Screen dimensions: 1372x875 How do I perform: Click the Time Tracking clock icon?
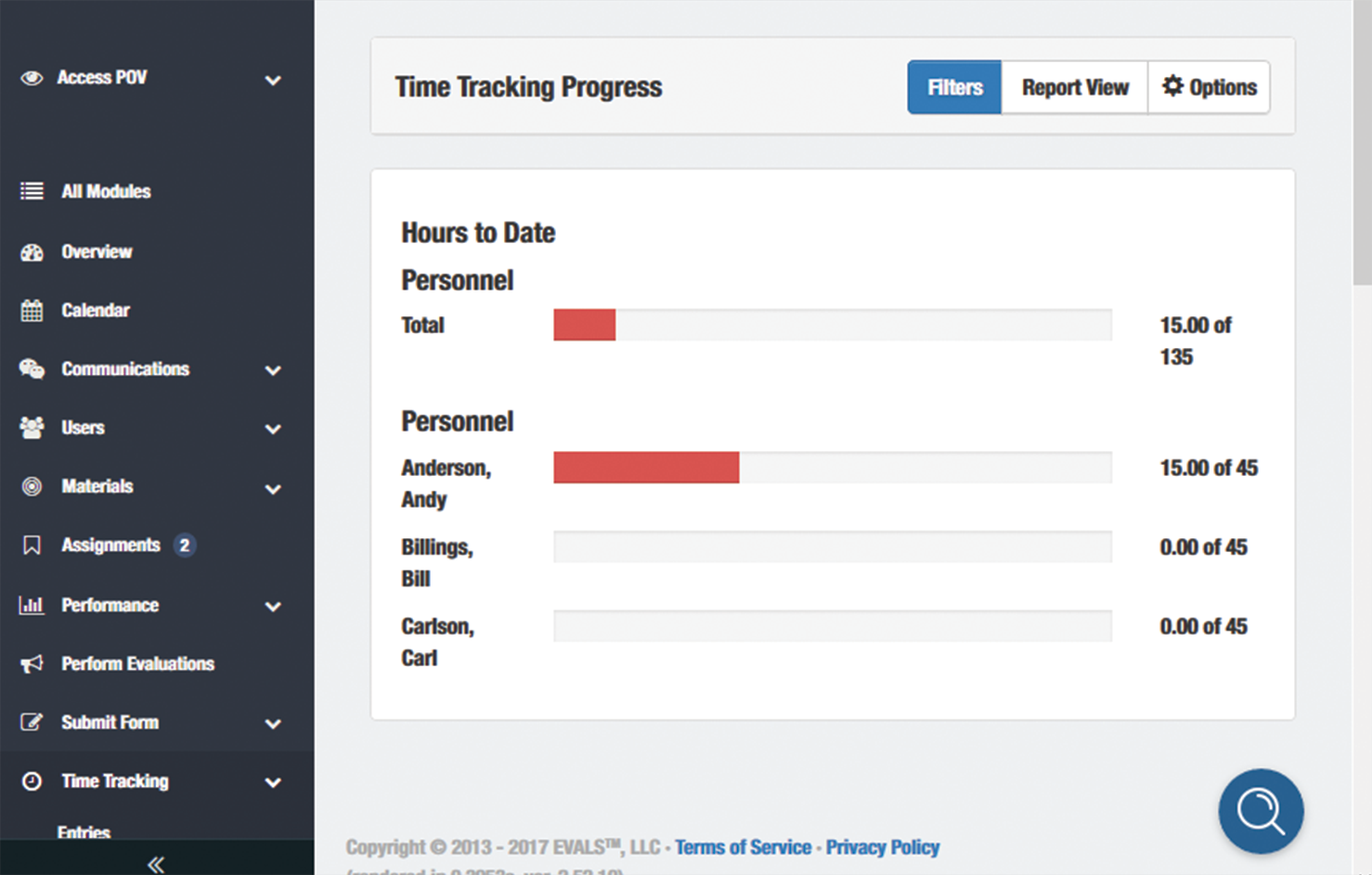[x=32, y=781]
